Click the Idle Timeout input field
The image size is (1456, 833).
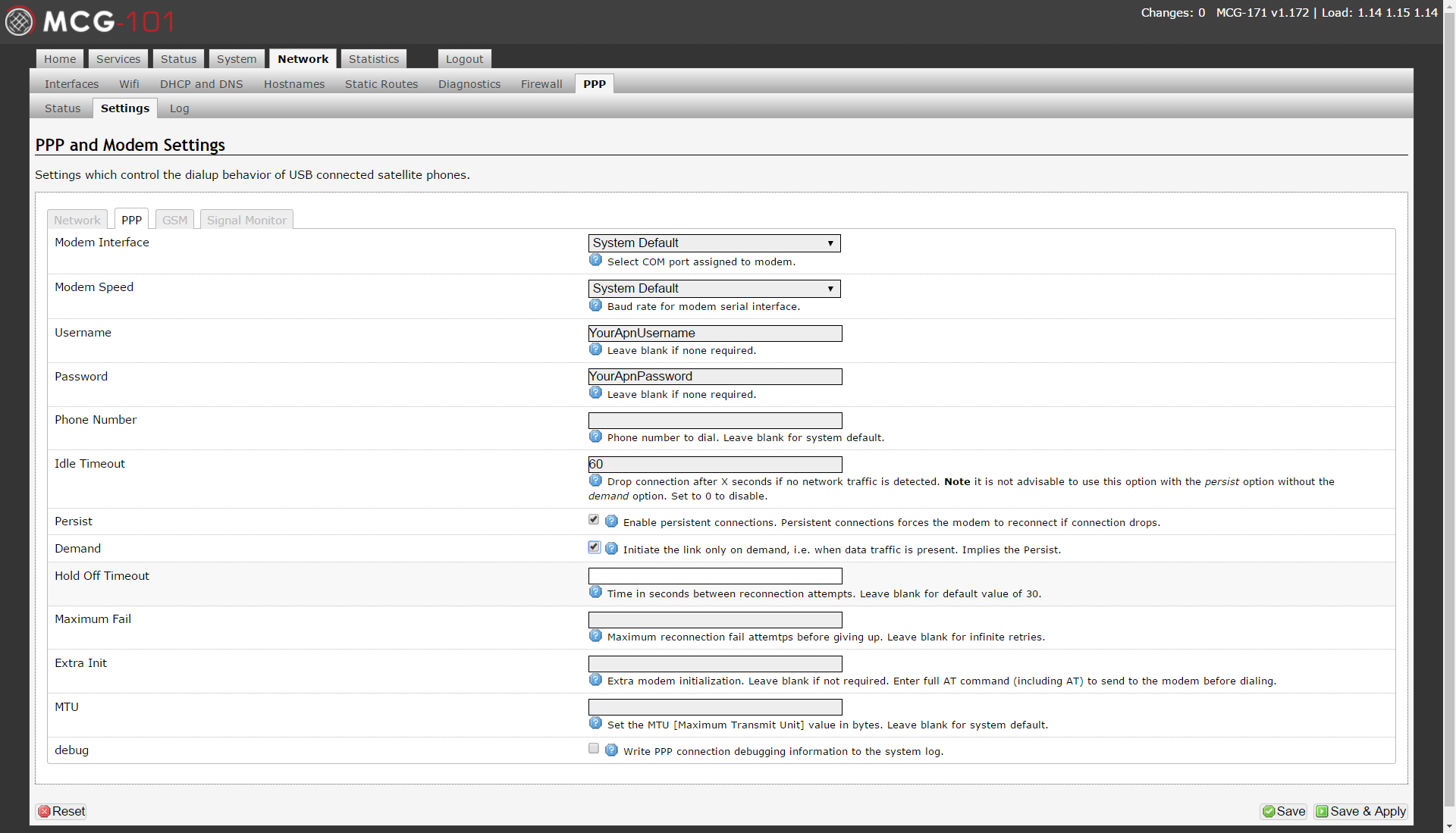[715, 465]
